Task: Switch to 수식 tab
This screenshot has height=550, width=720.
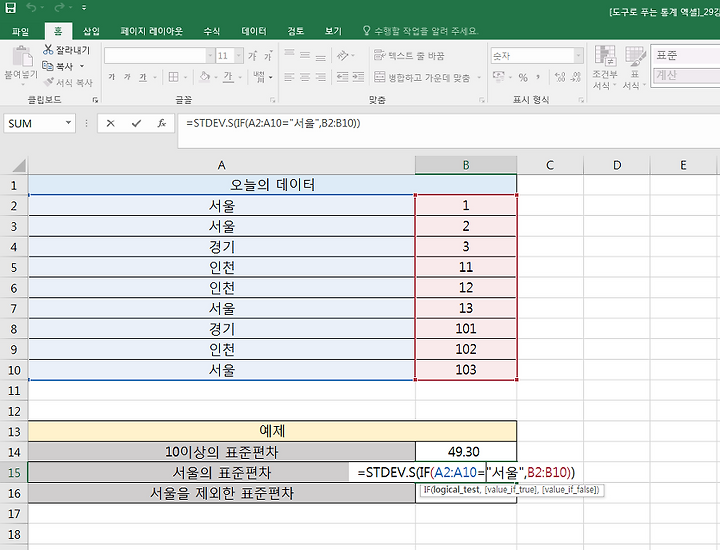Action: pyautogui.click(x=212, y=31)
